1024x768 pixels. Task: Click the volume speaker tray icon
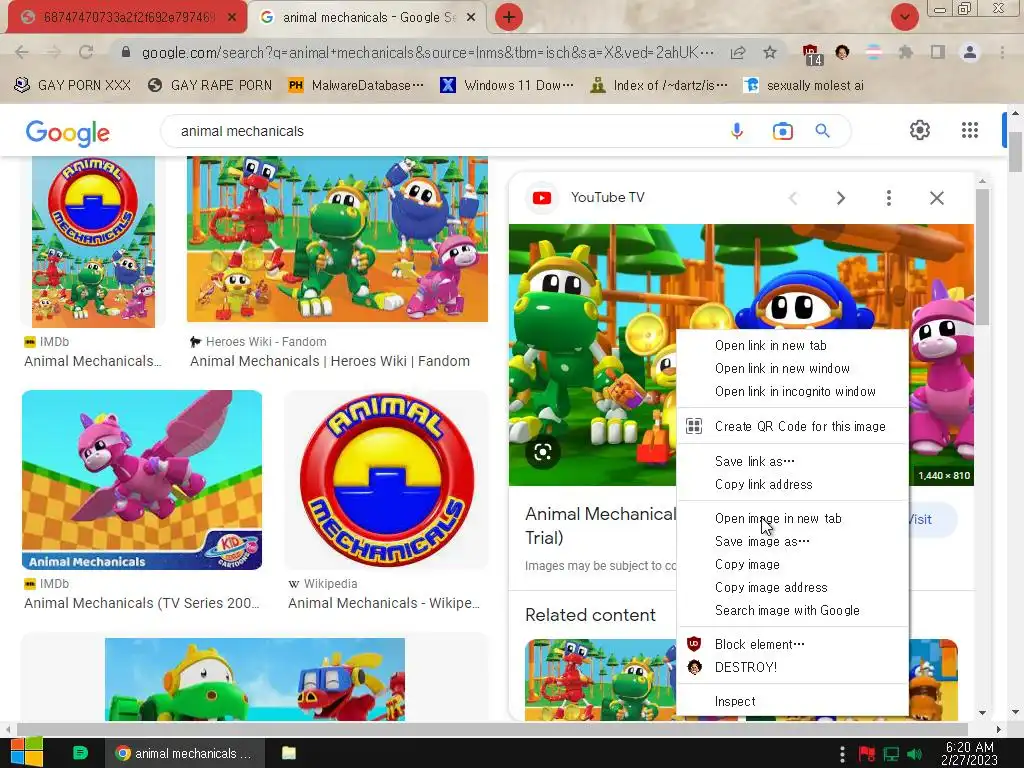915,754
